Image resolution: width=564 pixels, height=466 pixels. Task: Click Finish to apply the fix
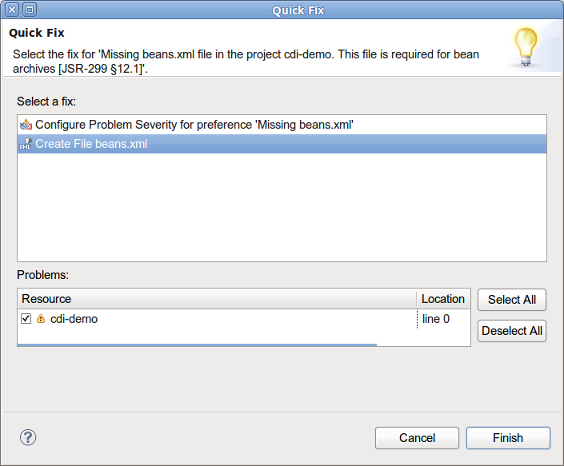click(508, 438)
